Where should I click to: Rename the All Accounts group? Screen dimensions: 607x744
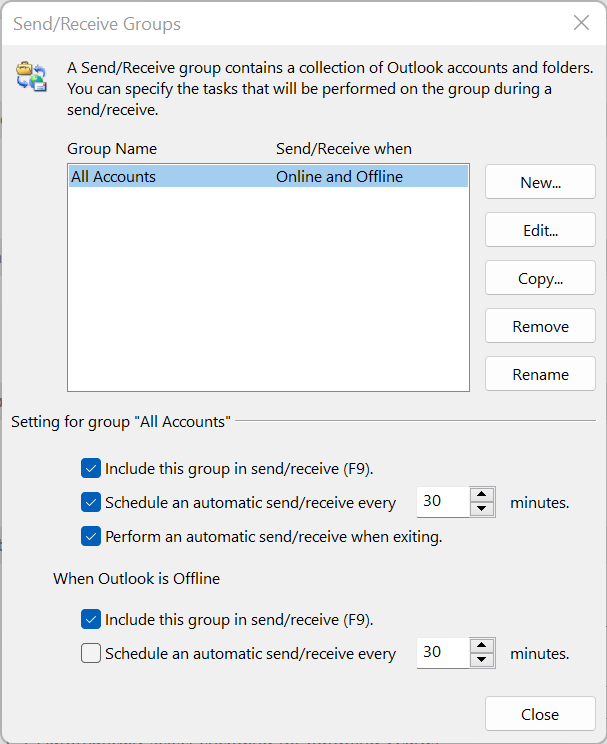point(540,375)
